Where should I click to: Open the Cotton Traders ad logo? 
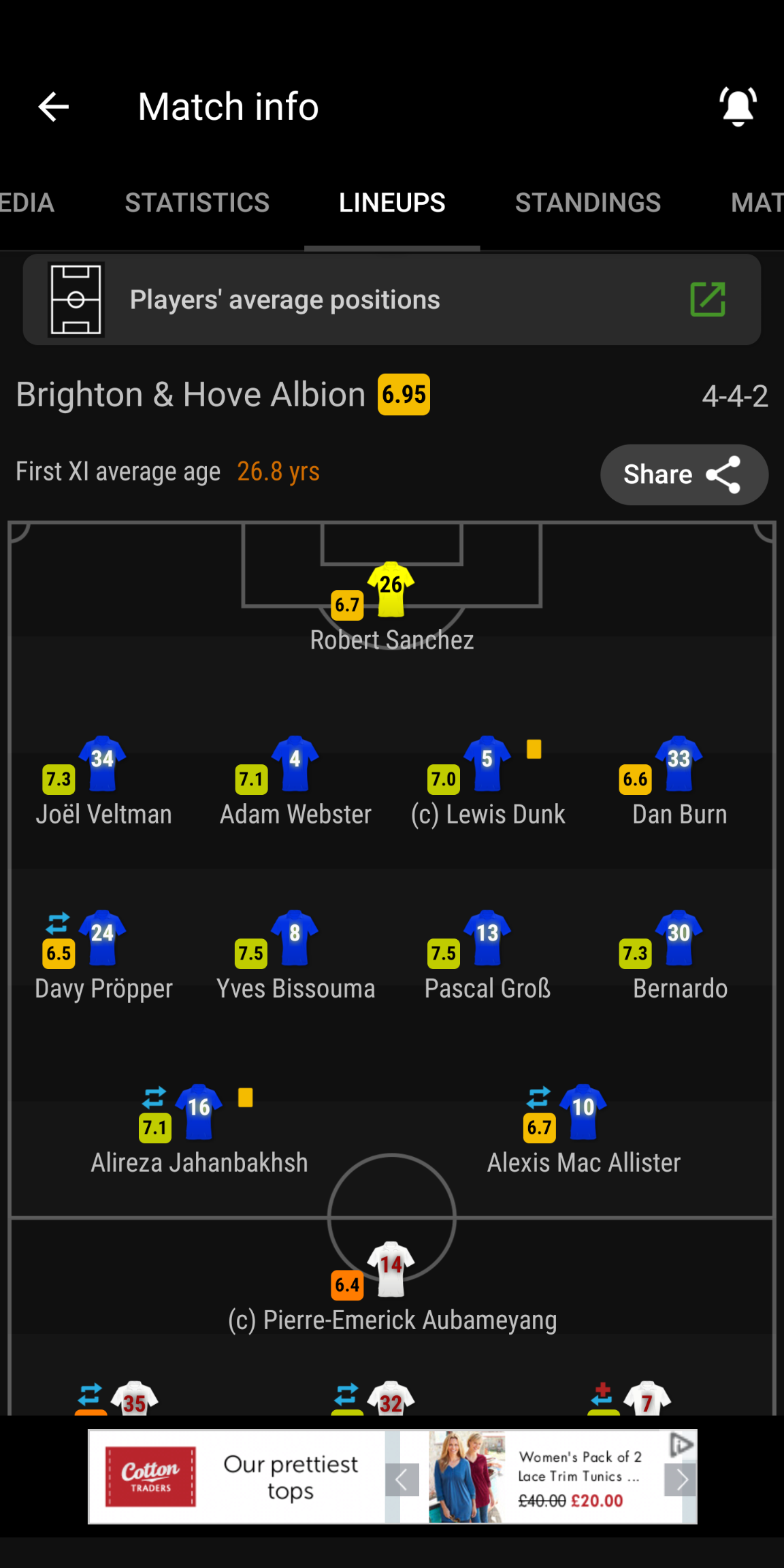[x=150, y=1476]
